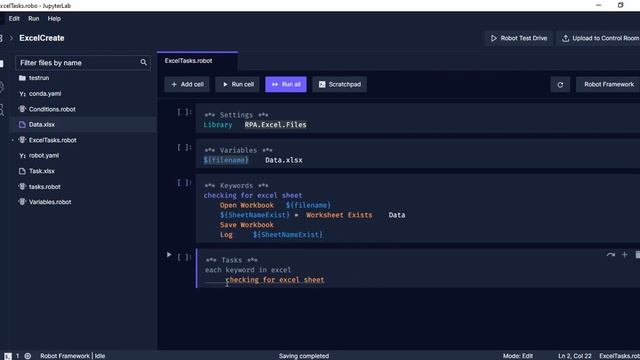Viewport: 640px width, 360px height.
Task: Click the YAML icon beside robot.yaml
Action: [x=22, y=156]
